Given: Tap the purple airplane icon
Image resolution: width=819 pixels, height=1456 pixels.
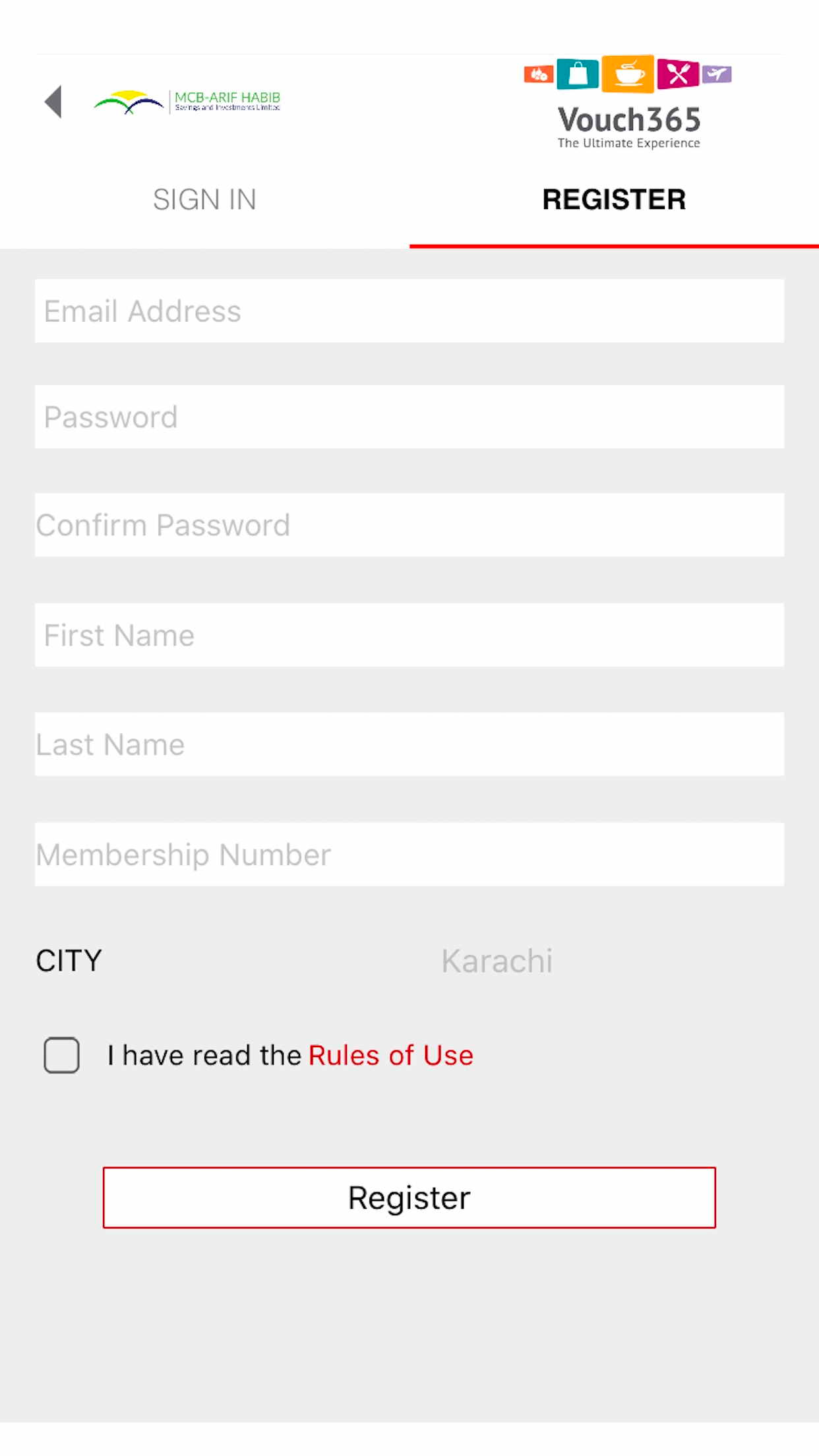Looking at the screenshot, I should [x=717, y=74].
